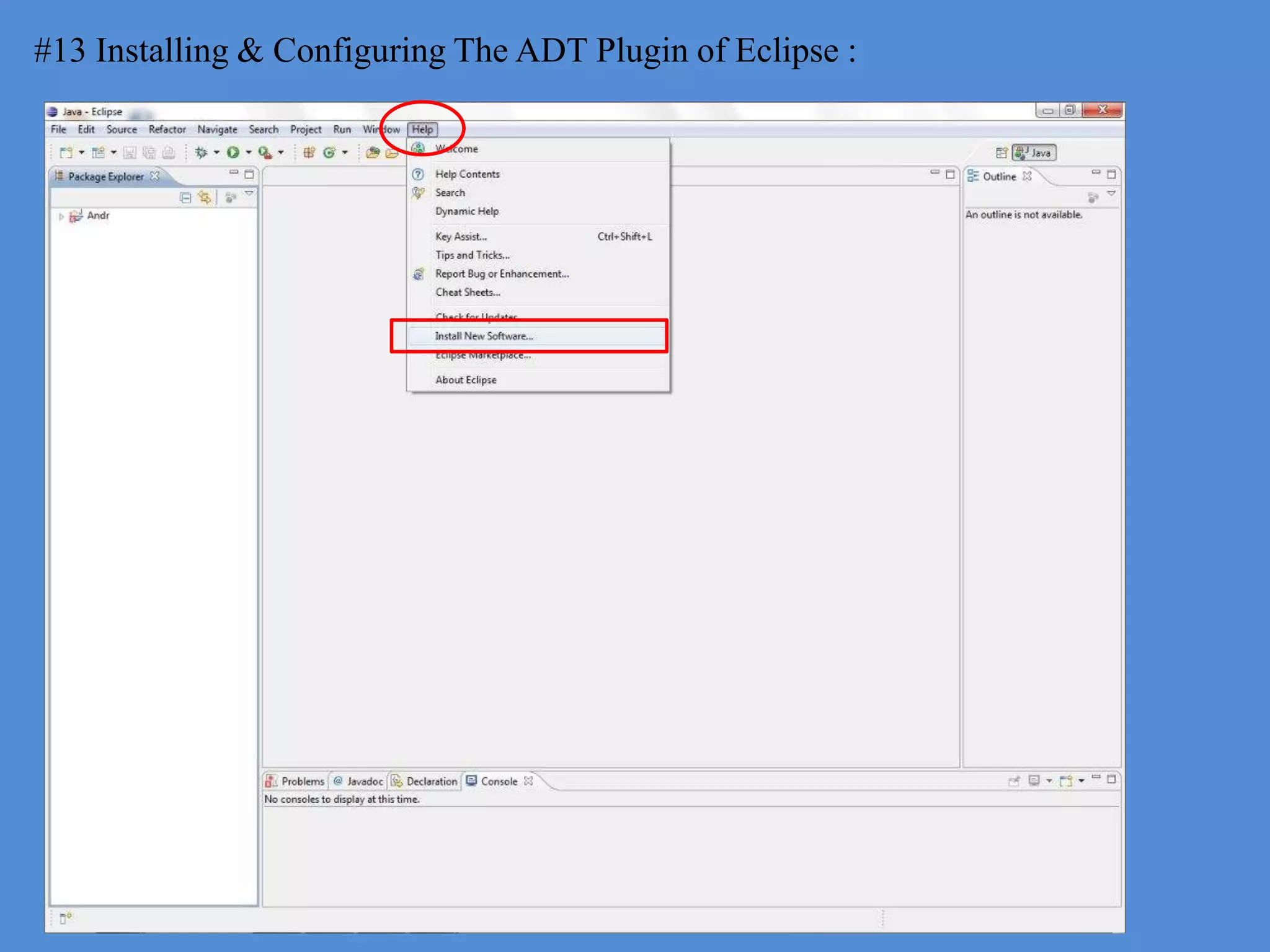This screenshot has width=1270, height=952.
Task: Open the New dropdown arrow in toolbar
Action: tap(81, 152)
